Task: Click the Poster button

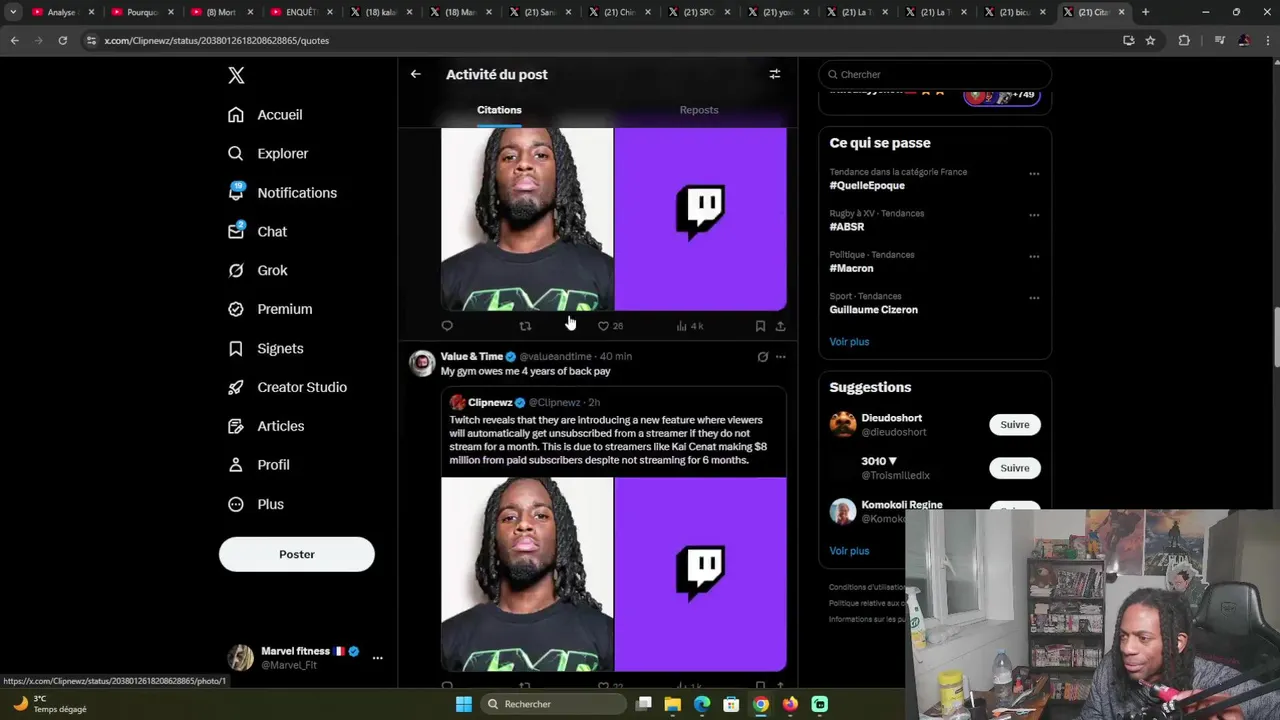Action: tap(297, 554)
